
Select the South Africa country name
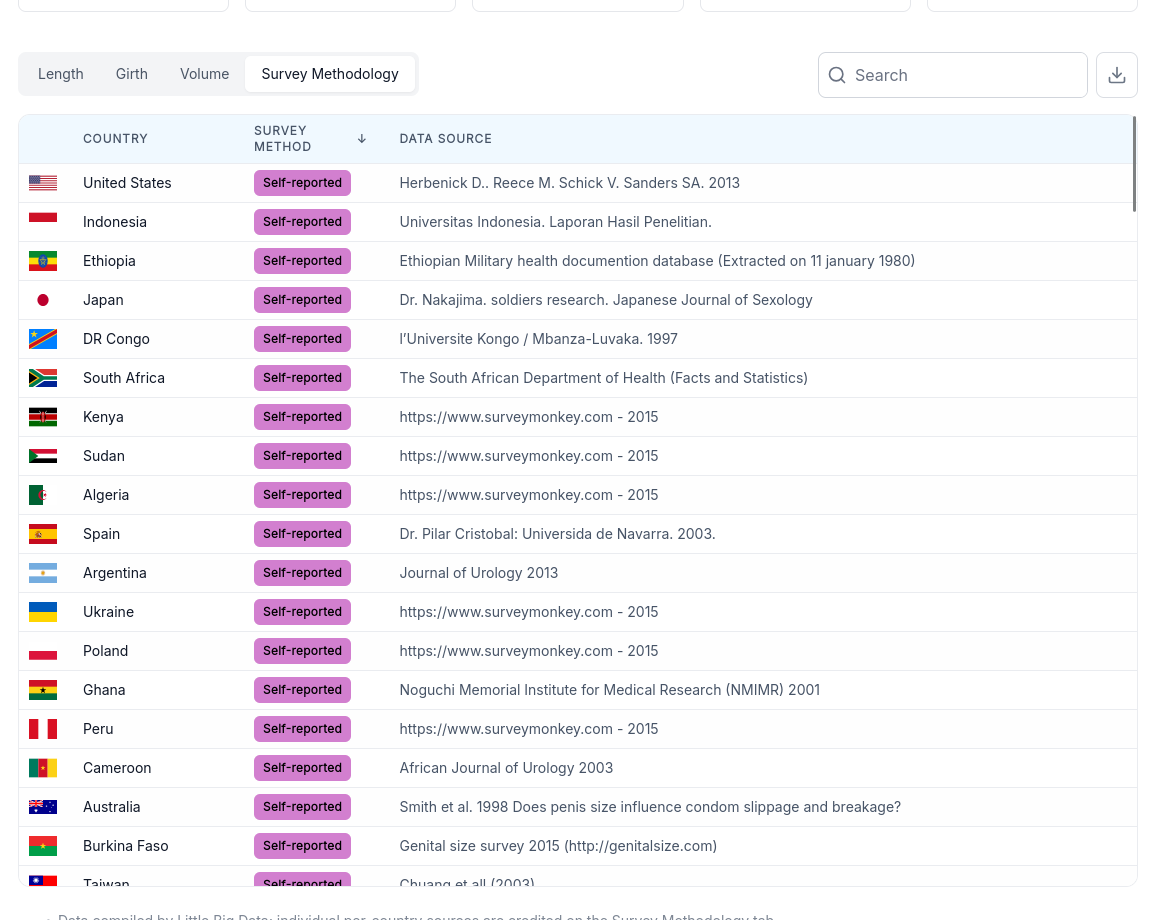click(124, 378)
